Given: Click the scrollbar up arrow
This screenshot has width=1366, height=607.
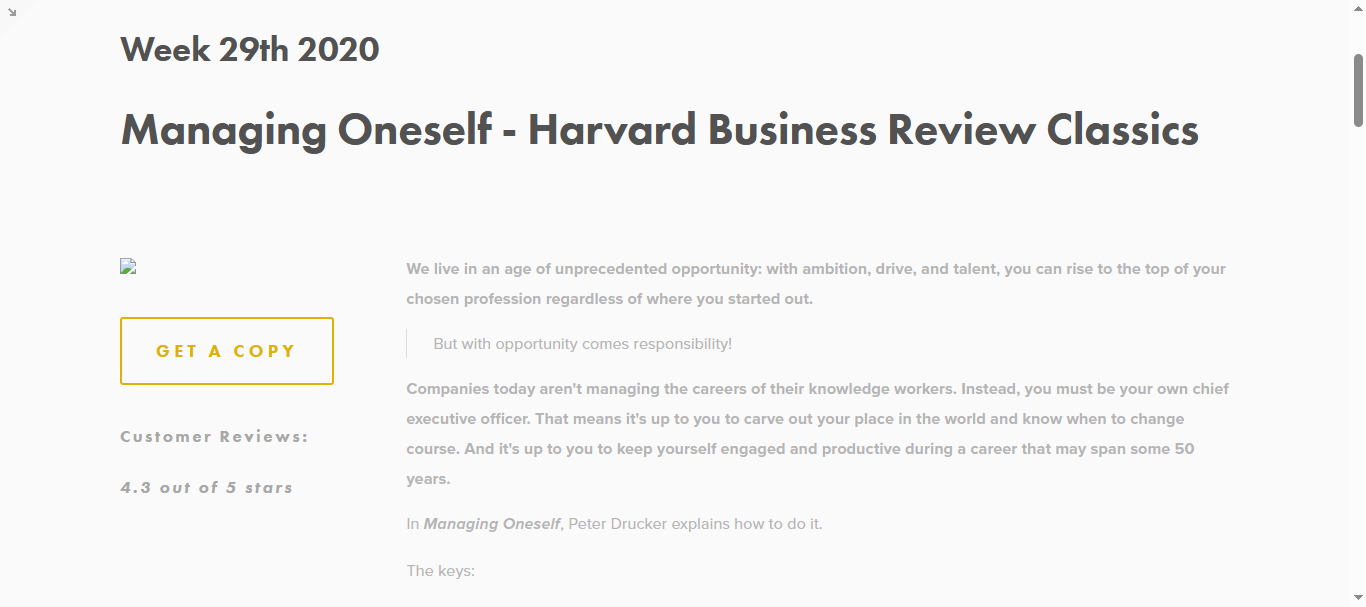Looking at the screenshot, I should pos(1358,8).
